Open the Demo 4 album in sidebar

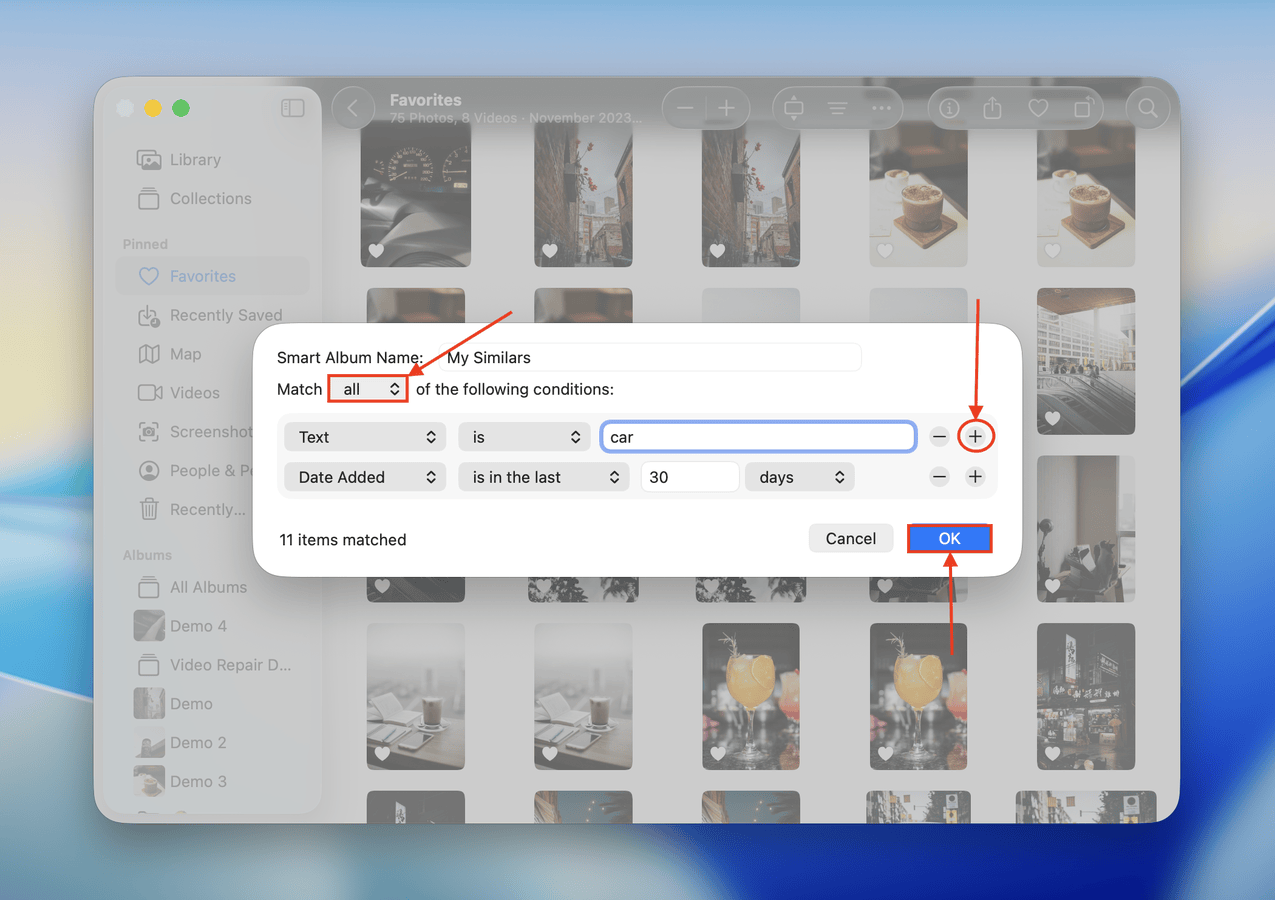tap(197, 626)
